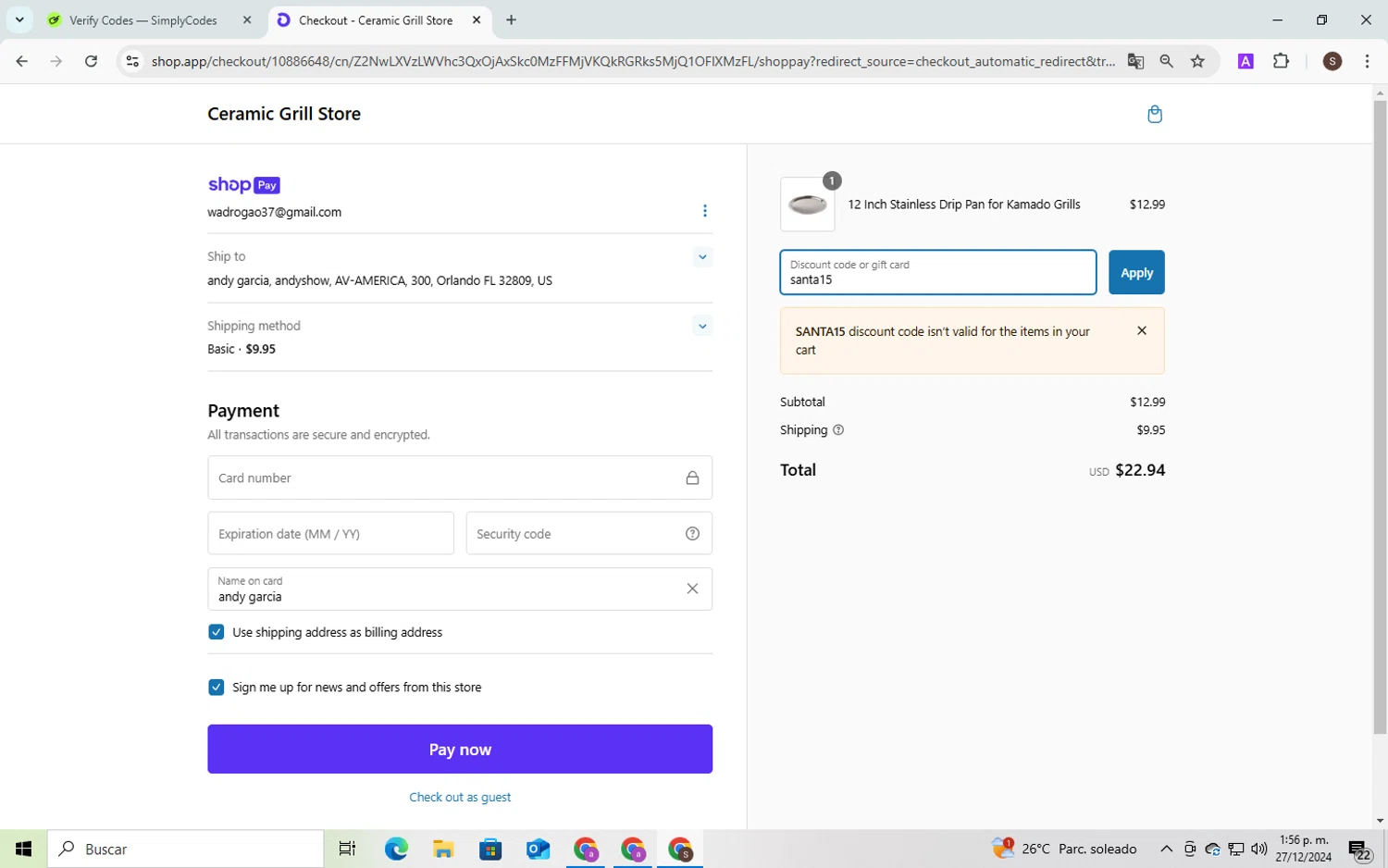Reload the checkout page

pos(91,61)
